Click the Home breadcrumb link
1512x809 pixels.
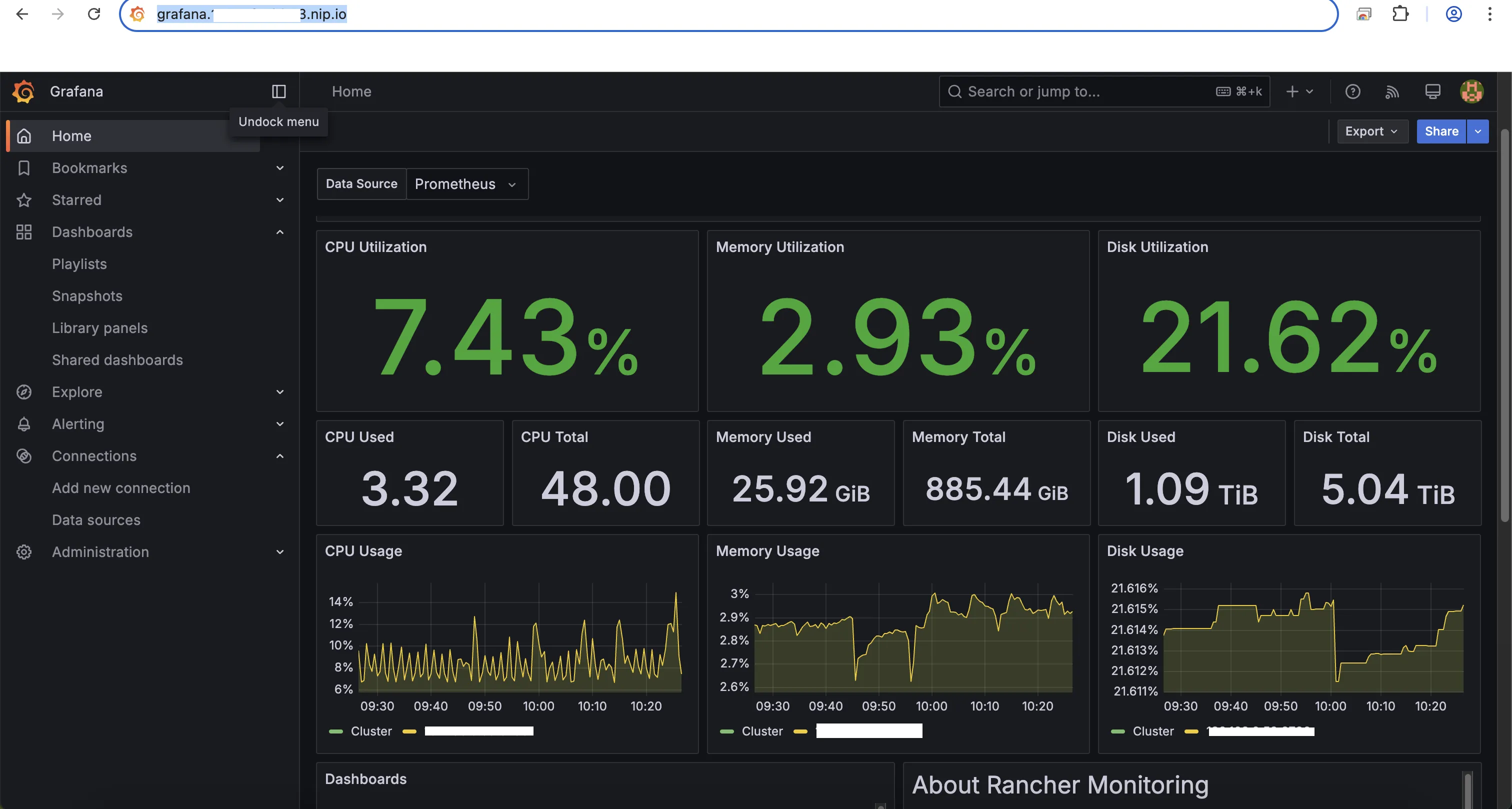click(x=351, y=91)
